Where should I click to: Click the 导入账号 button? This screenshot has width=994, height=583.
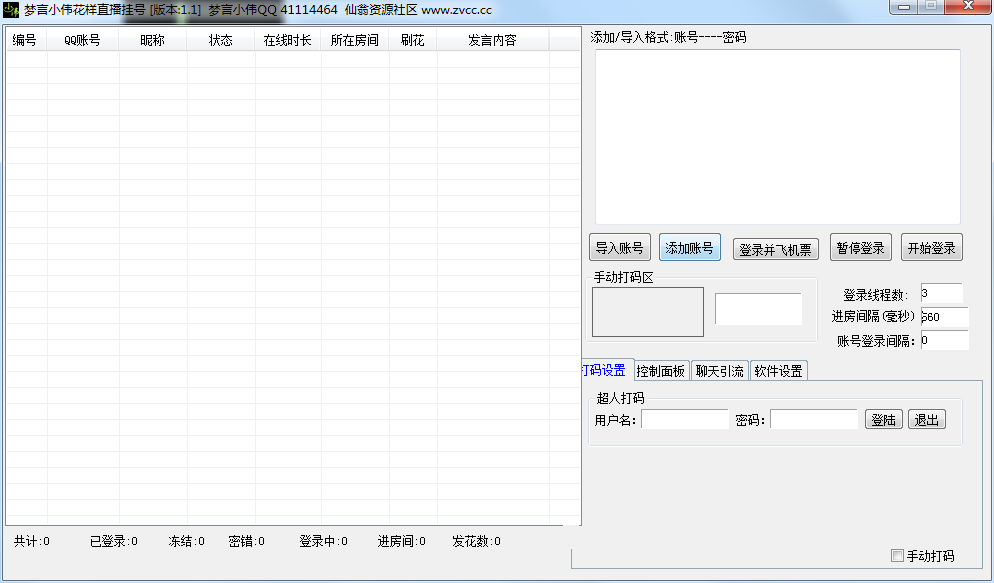[620, 248]
